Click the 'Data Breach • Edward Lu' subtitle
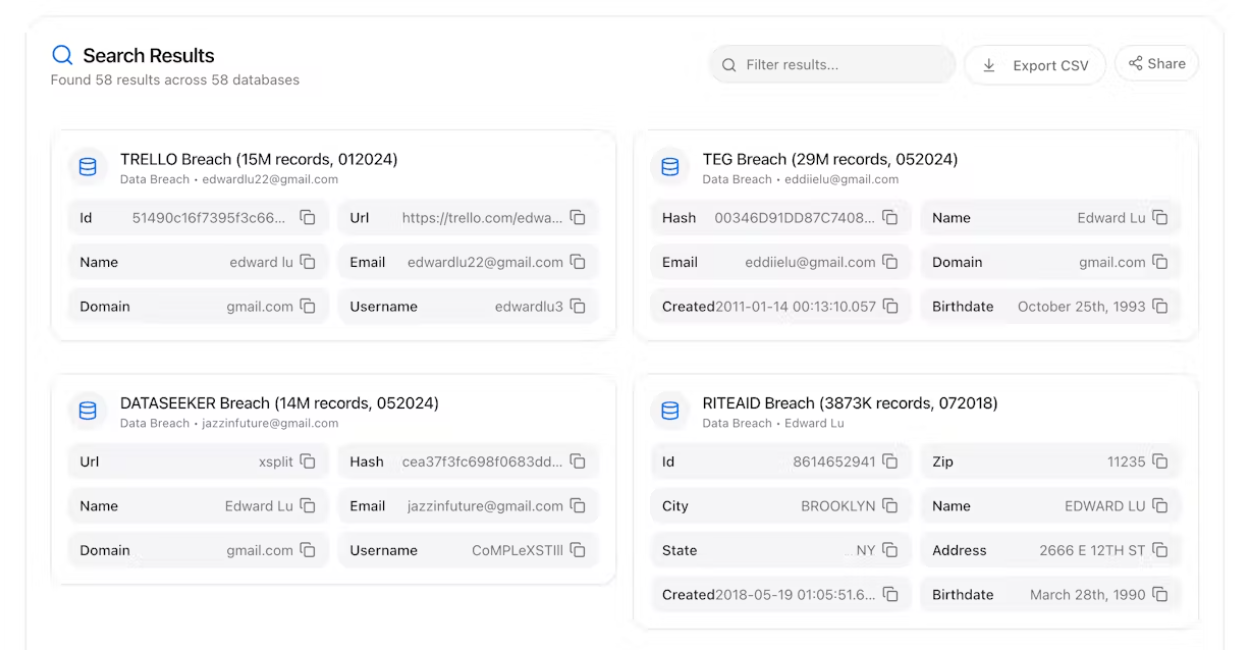The width and height of the screenshot is (1247, 650). click(773, 424)
